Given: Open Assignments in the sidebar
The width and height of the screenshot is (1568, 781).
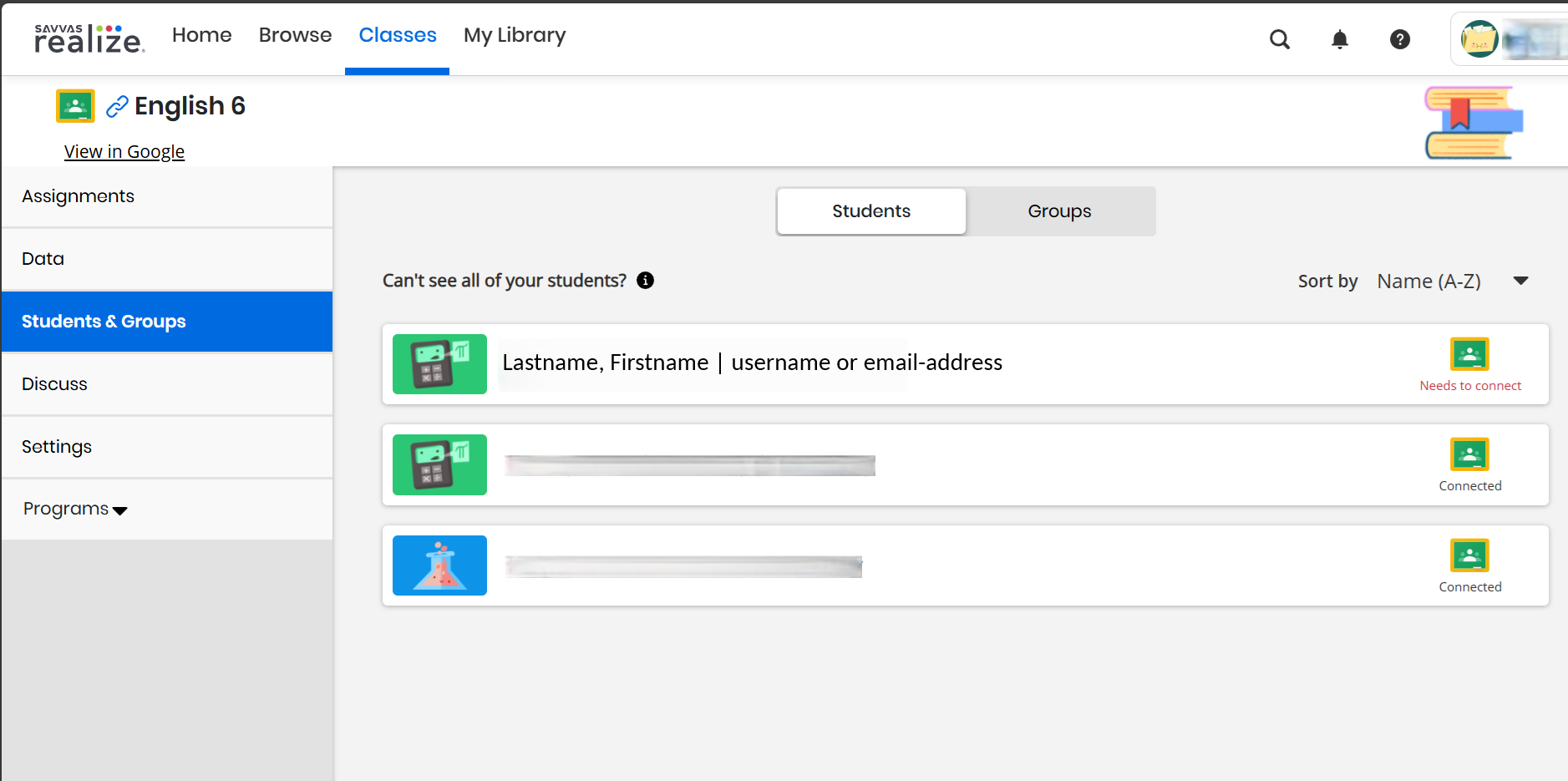Looking at the screenshot, I should coord(167,196).
